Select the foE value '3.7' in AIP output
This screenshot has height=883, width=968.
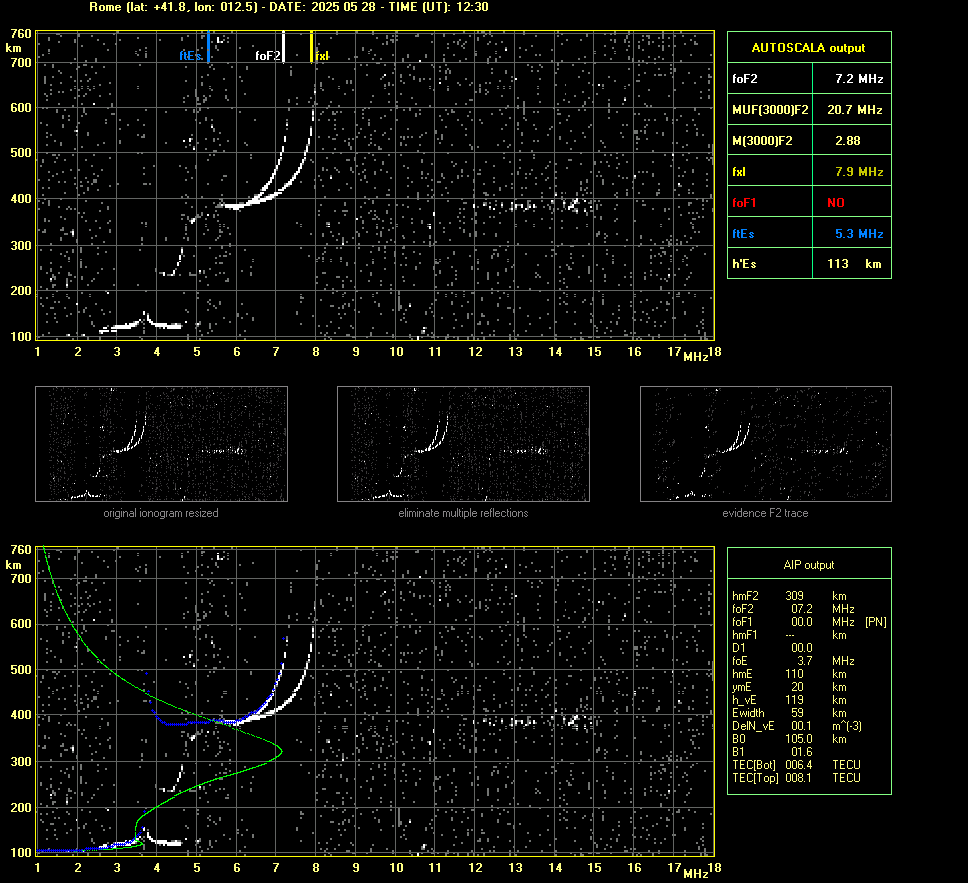point(804,661)
